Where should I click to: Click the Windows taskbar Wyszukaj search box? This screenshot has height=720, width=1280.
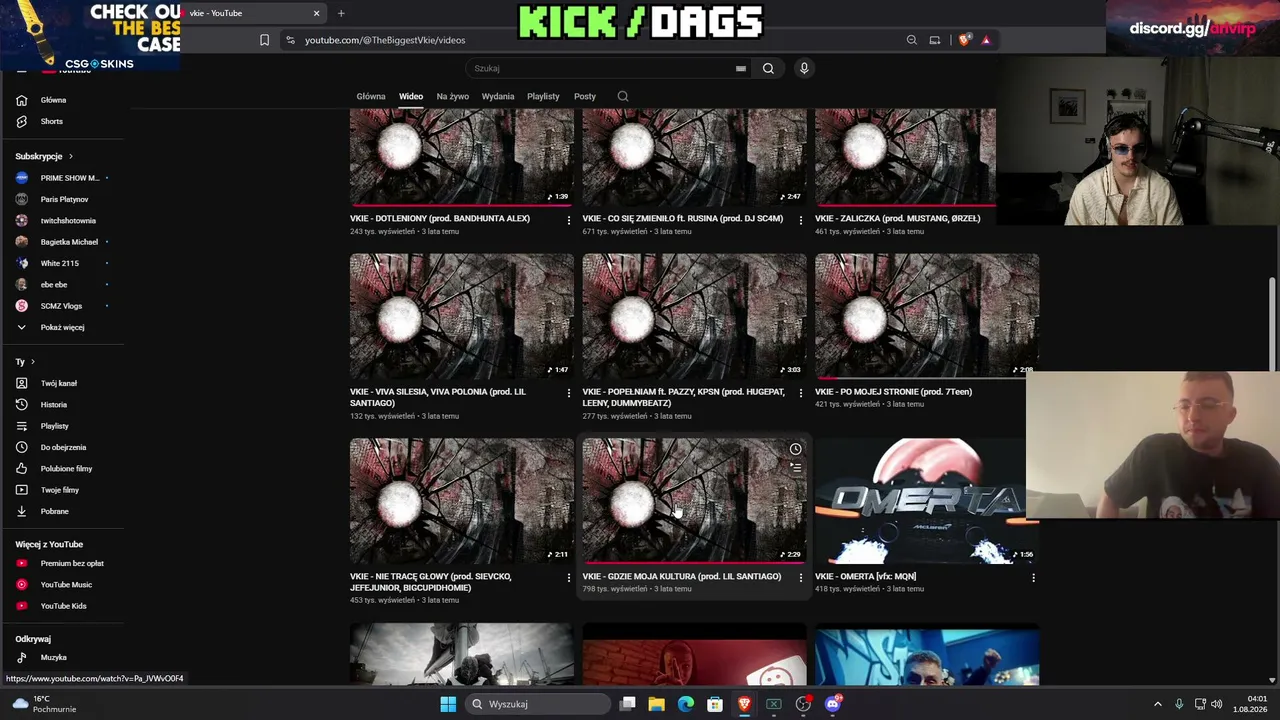[x=538, y=704]
